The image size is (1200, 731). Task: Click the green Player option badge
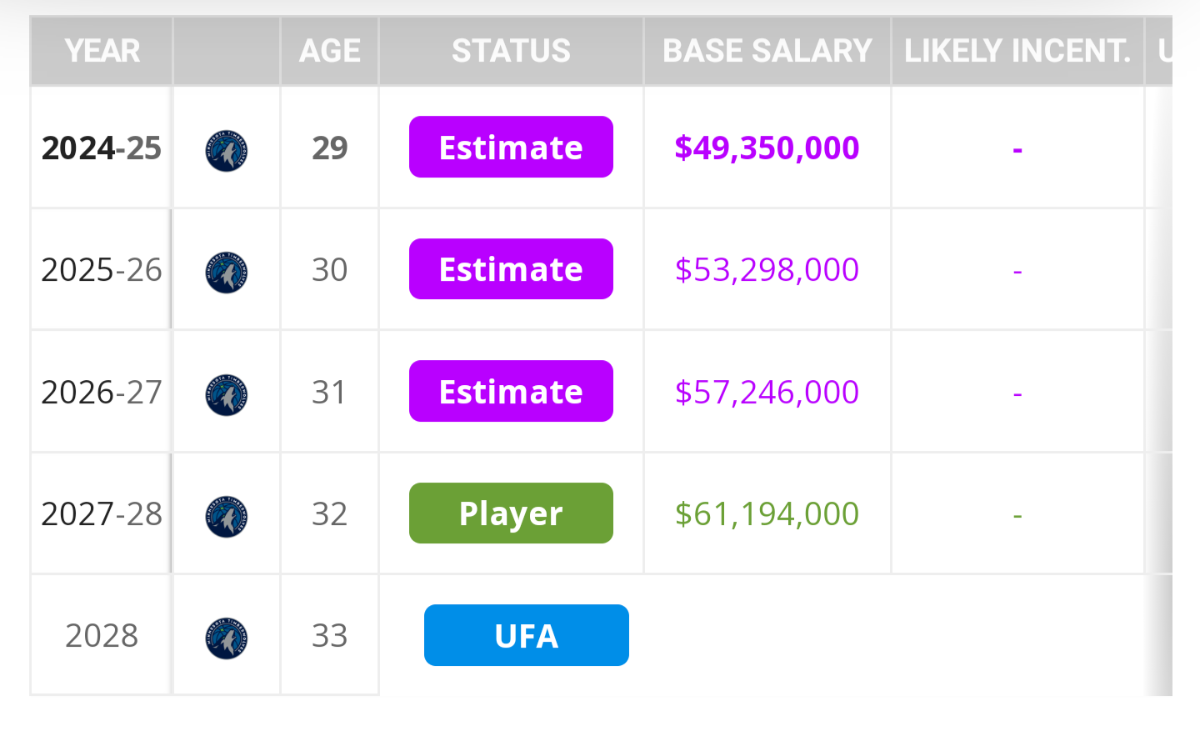pyautogui.click(x=511, y=514)
